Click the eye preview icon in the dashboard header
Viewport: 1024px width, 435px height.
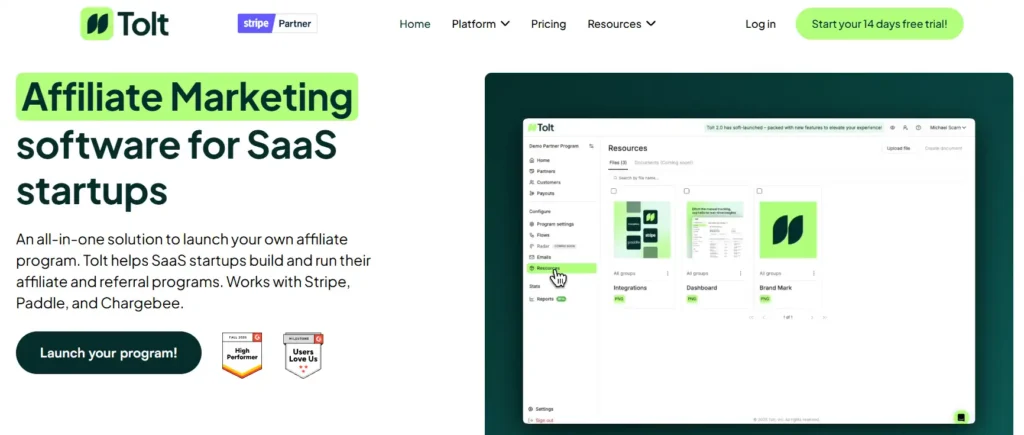(x=893, y=127)
